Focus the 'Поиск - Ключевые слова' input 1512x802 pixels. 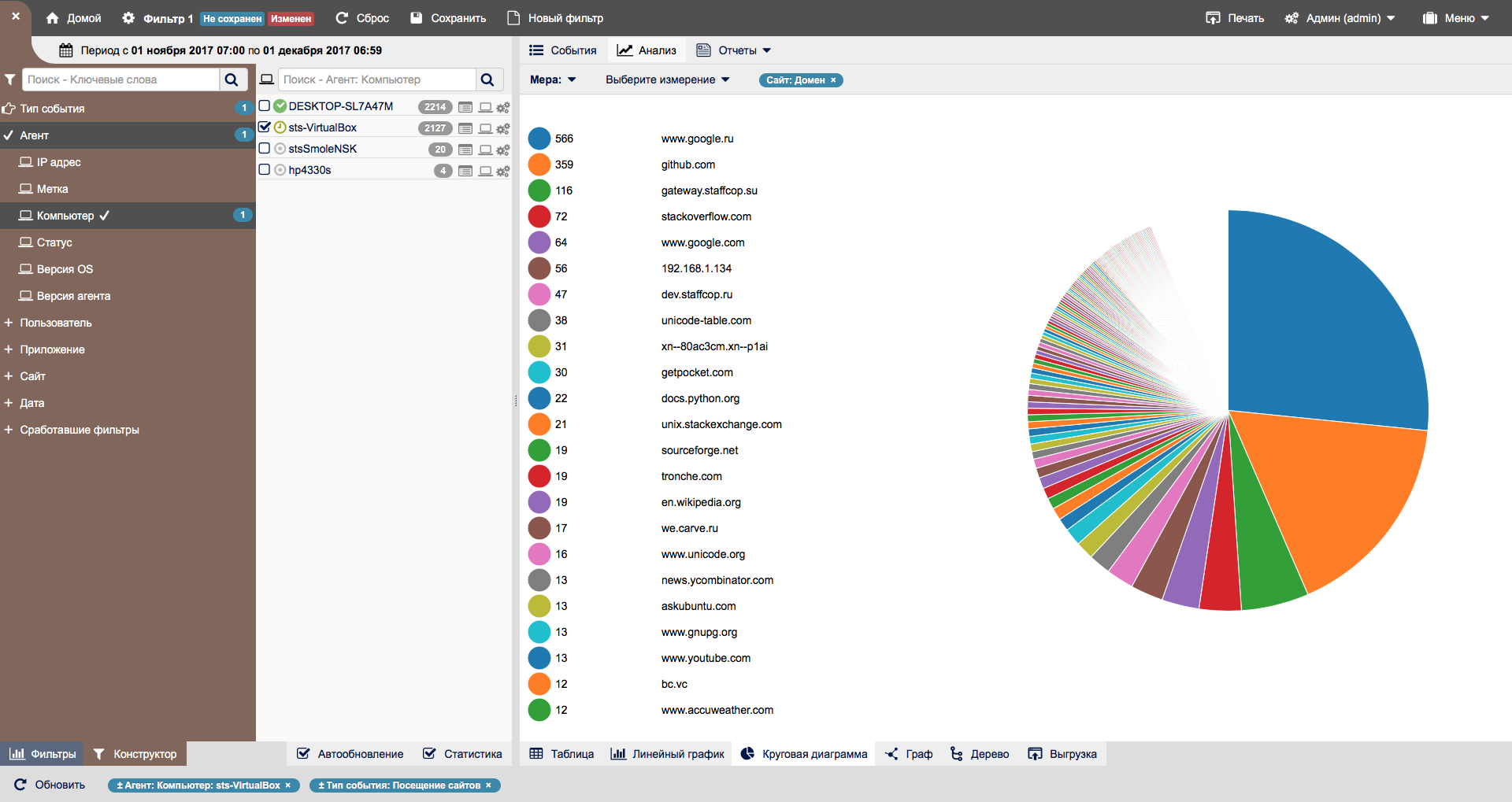(x=120, y=79)
